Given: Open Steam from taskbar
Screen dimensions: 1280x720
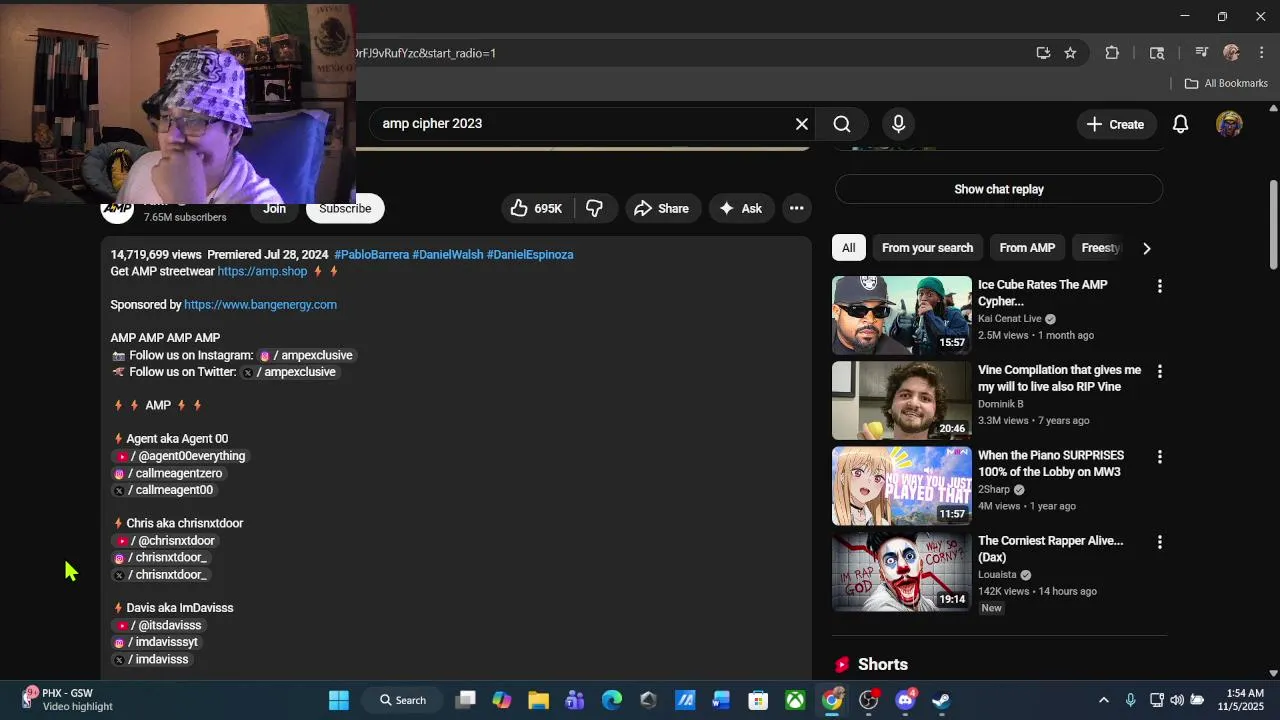Looking at the screenshot, I should coord(941,700).
